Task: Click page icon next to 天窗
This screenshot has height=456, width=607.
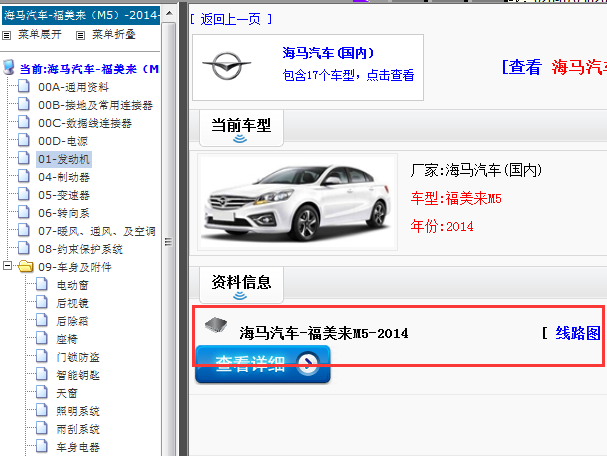Action: tap(42, 392)
